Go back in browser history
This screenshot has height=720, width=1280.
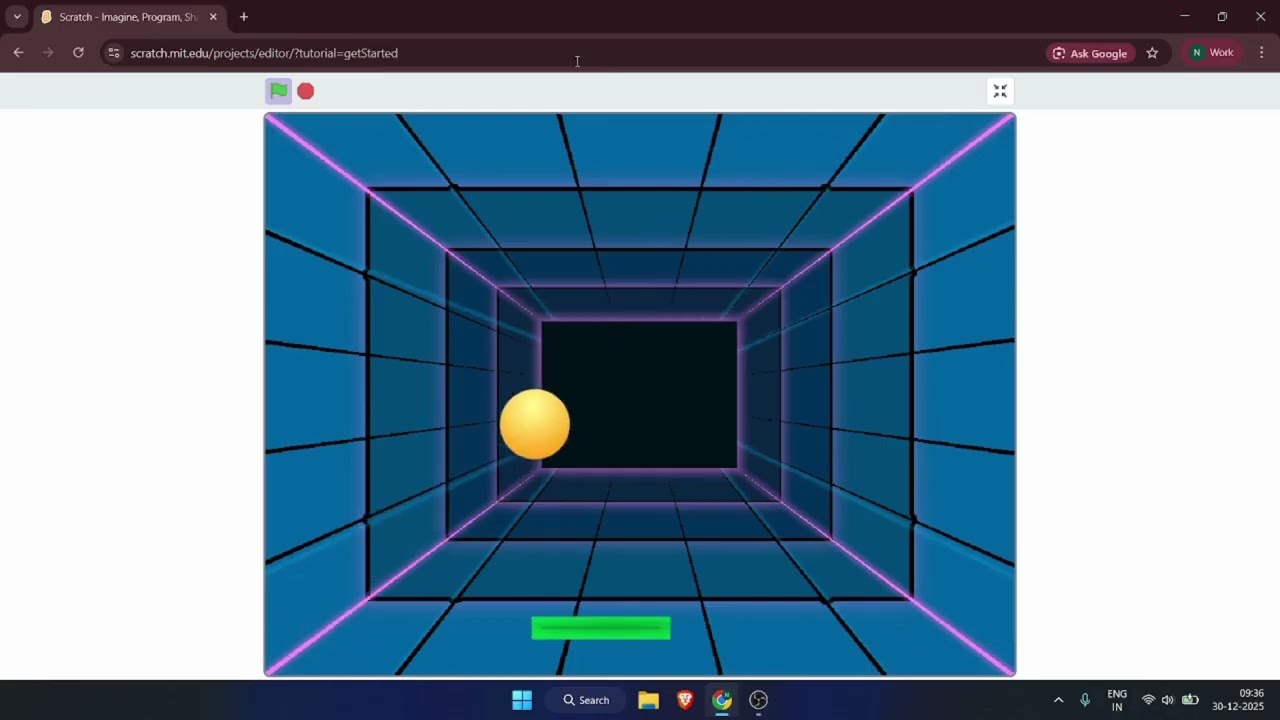point(18,53)
